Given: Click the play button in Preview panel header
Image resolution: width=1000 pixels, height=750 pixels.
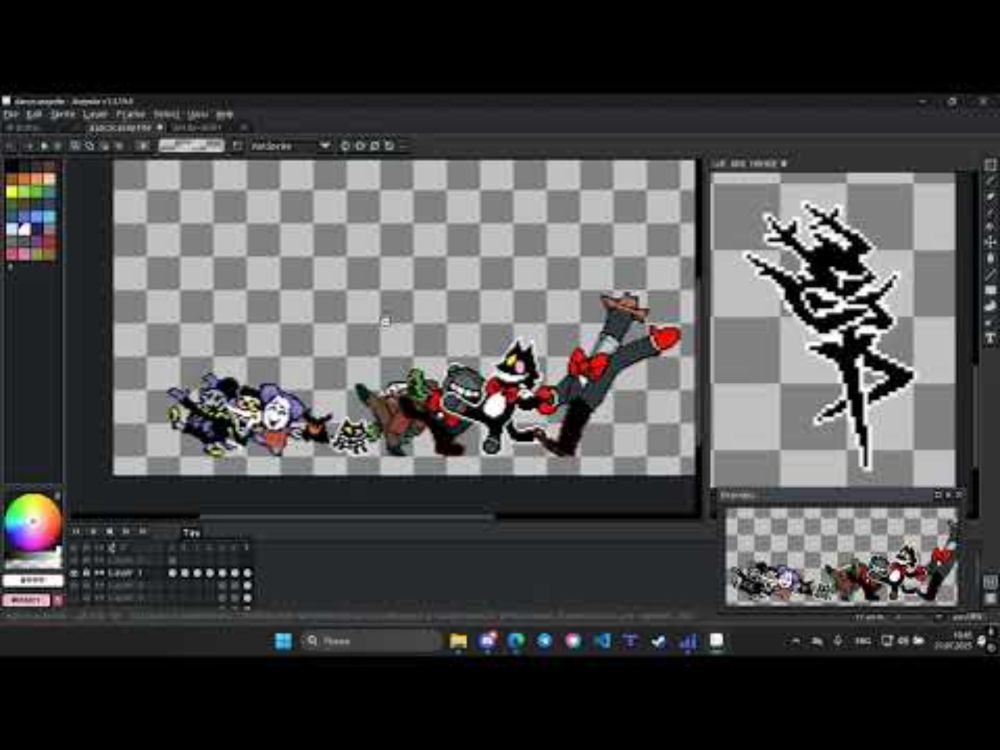Looking at the screenshot, I should tap(948, 495).
